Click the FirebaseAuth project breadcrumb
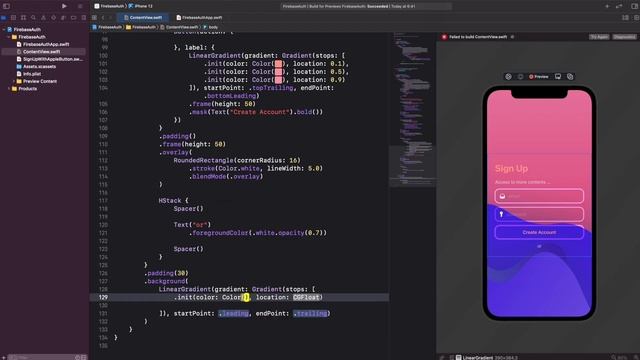The width and height of the screenshot is (640, 360). pos(107,27)
